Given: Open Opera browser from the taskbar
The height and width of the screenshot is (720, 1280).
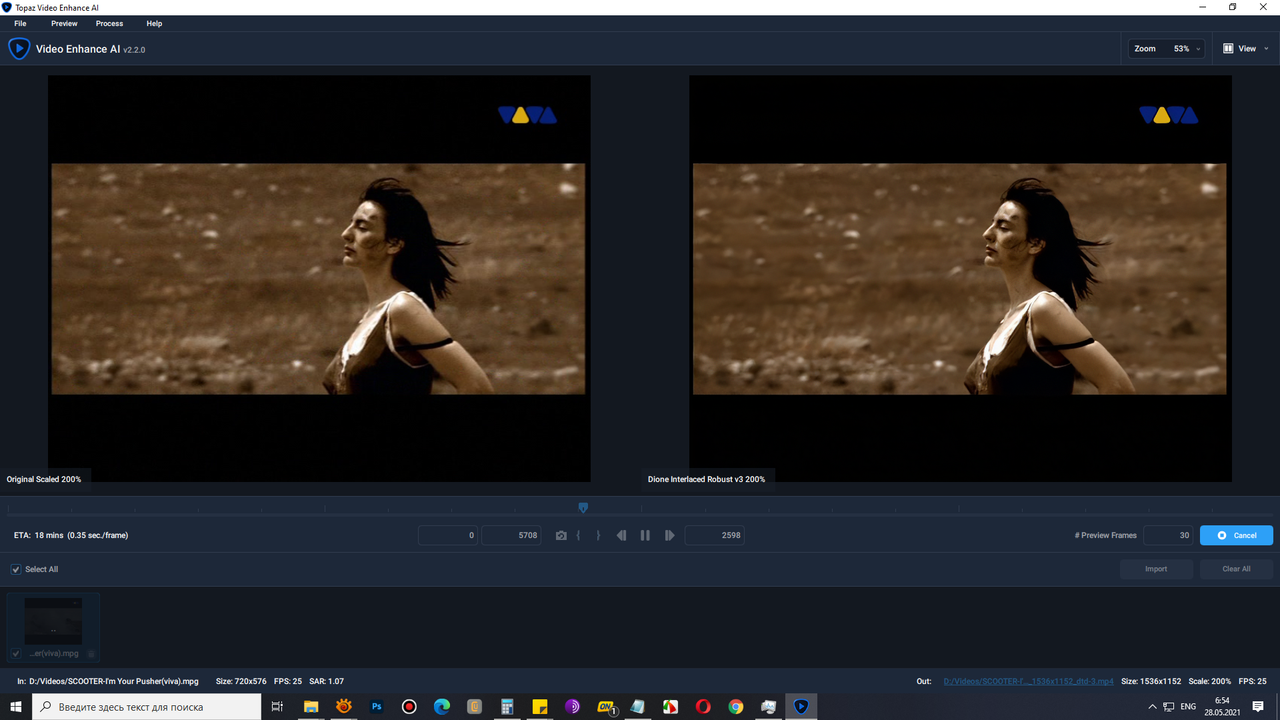Looking at the screenshot, I should (x=703, y=706).
